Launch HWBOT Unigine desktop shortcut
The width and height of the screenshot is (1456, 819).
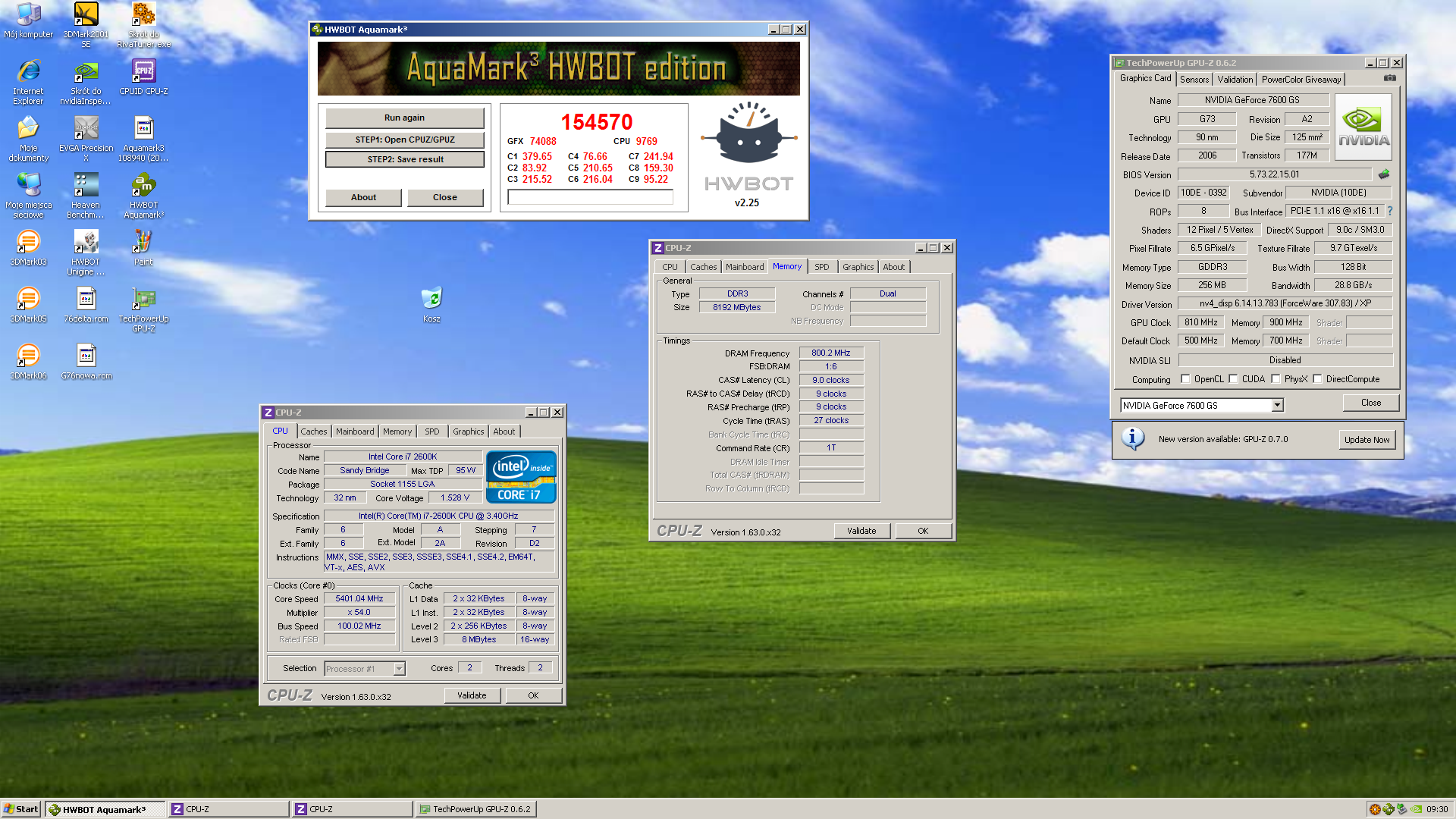tap(86, 253)
